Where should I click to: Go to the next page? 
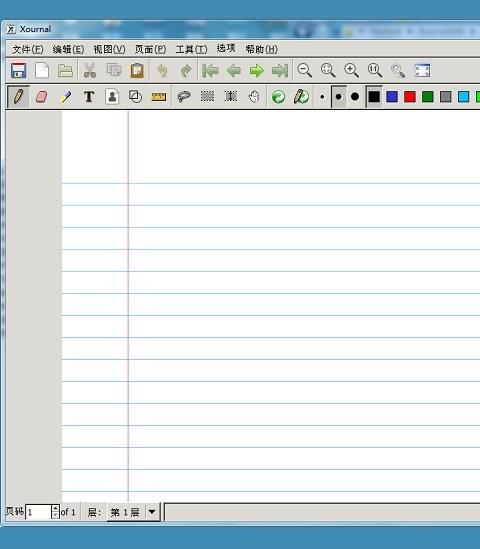coord(257,70)
